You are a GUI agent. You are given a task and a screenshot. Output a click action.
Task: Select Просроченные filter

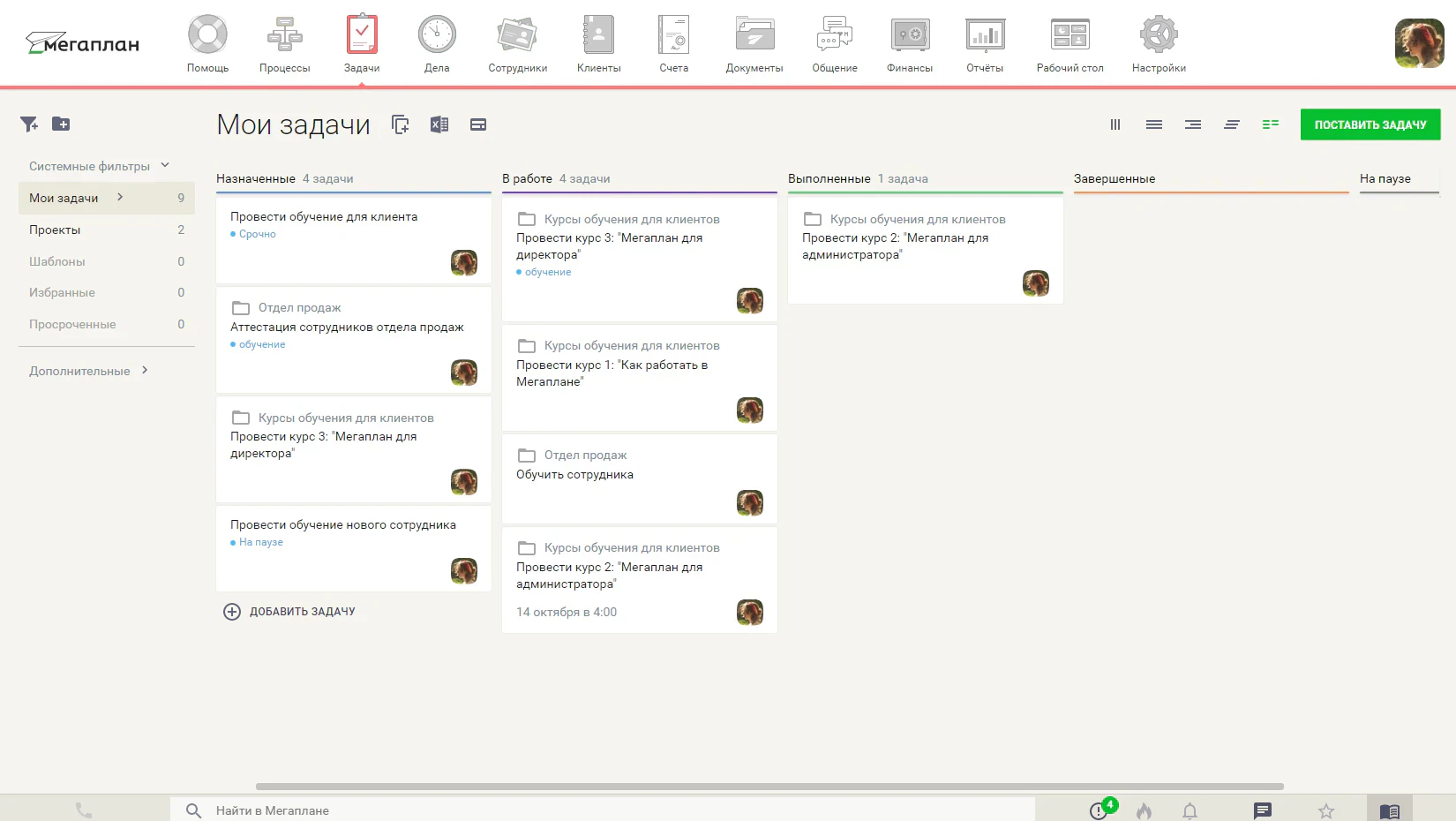click(107, 324)
